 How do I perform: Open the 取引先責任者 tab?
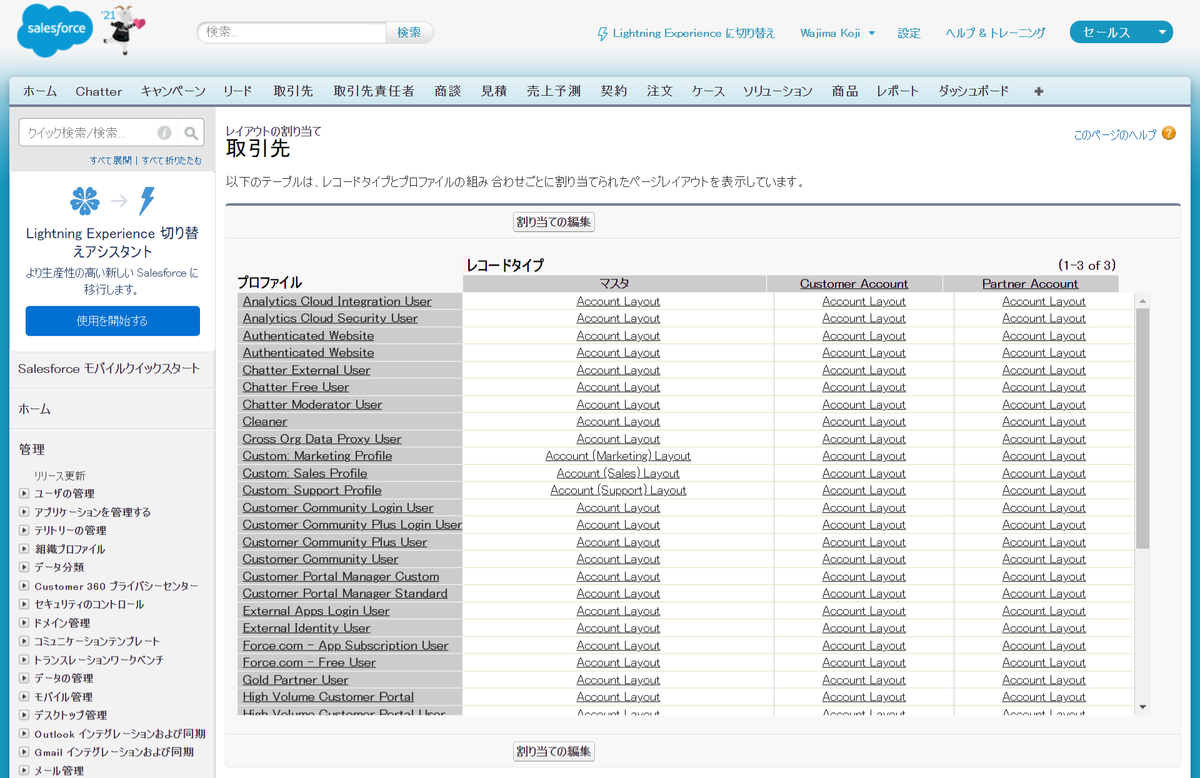tap(374, 91)
